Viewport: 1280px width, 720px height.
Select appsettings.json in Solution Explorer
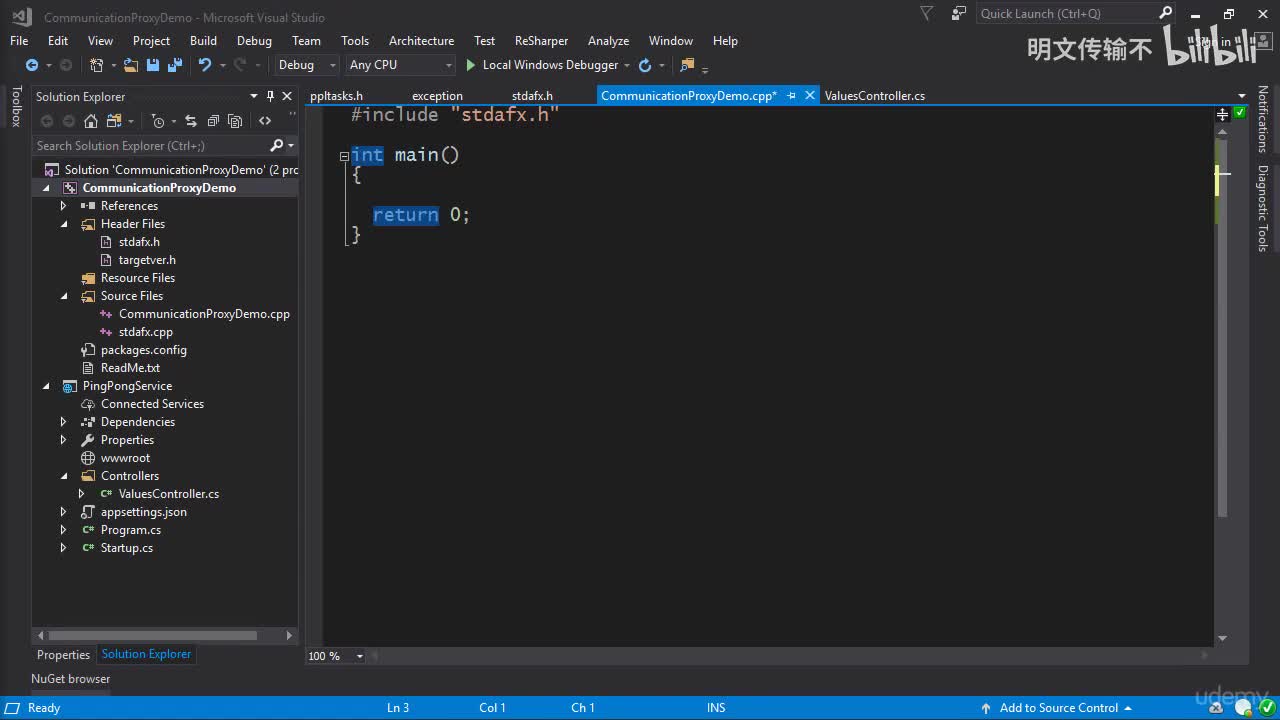point(143,512)
